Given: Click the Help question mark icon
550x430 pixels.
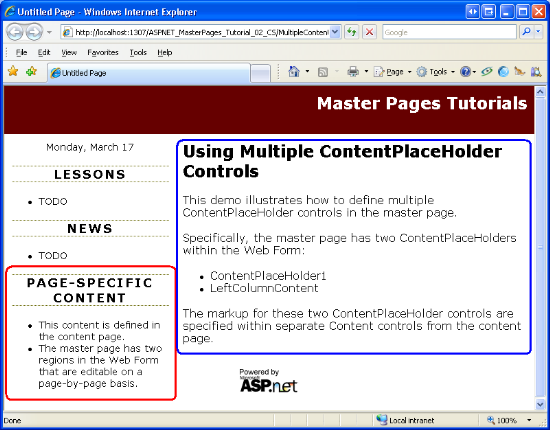Looking at the screenshot, I should [x=465, y=72].
